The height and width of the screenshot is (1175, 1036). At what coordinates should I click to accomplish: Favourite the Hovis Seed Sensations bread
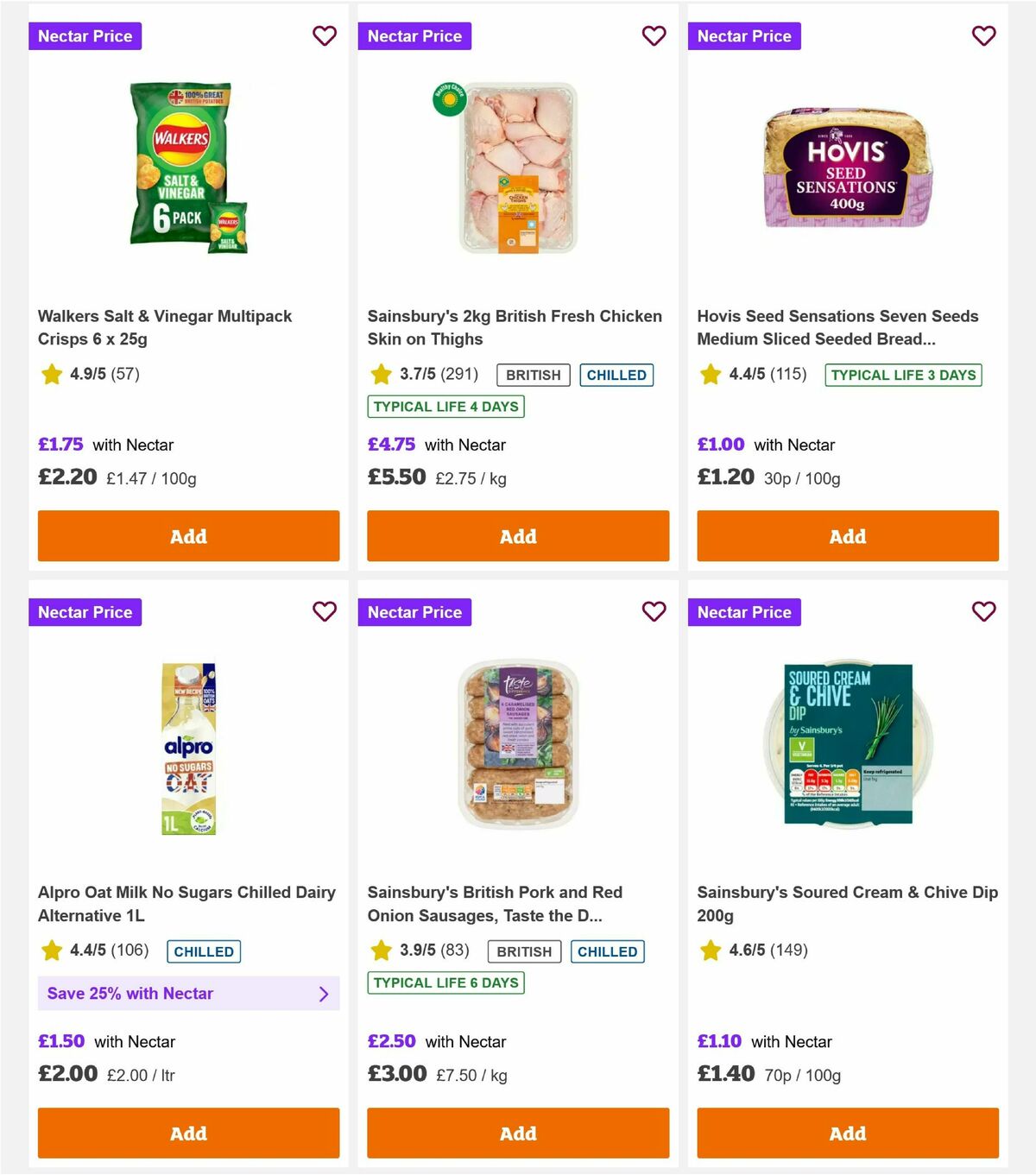click(984, 36)
